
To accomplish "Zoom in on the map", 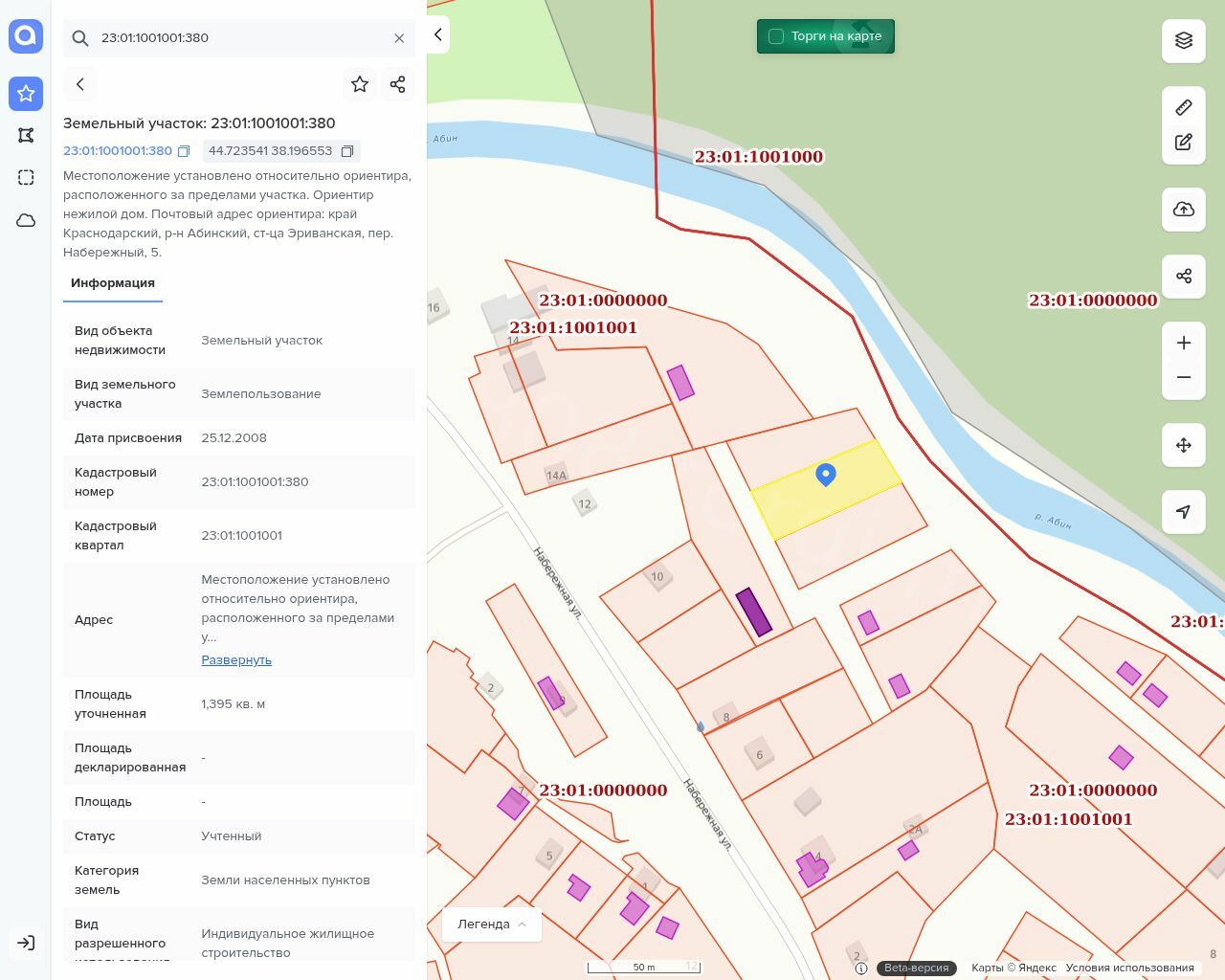I will click(x=1184, y=343).
